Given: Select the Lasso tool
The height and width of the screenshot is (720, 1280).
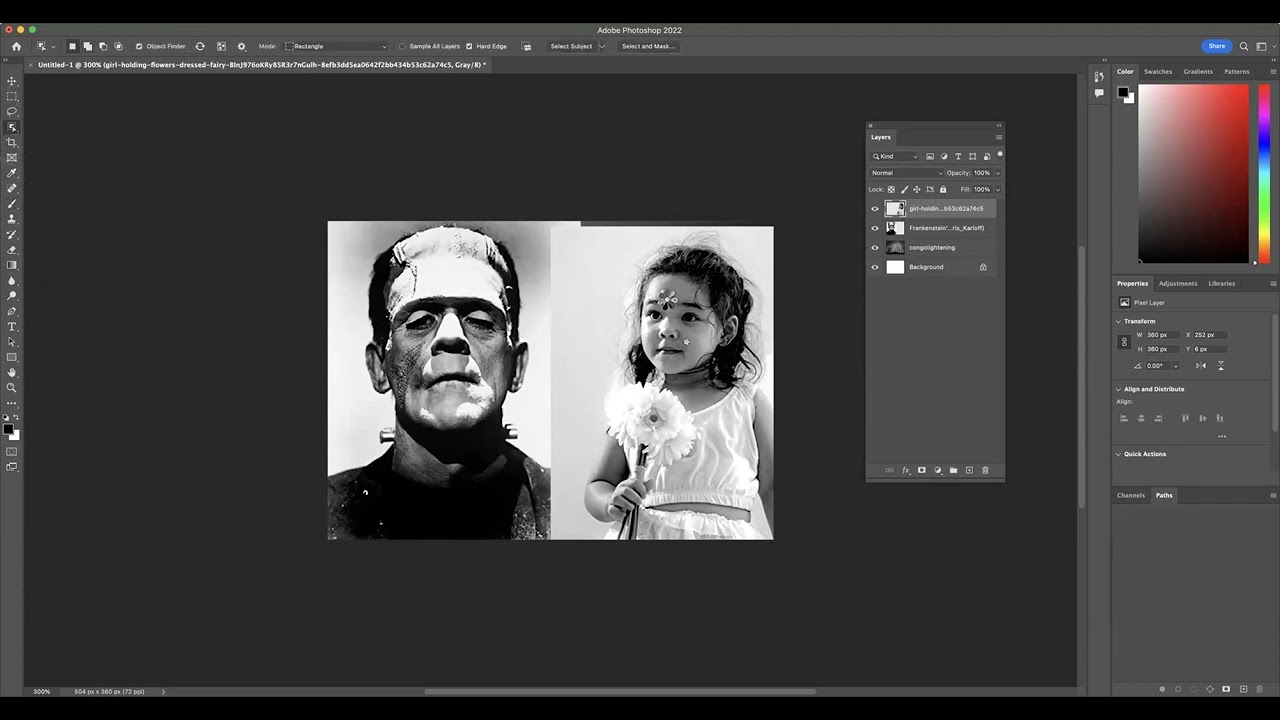Looking at the screenshot, I should [x=12, y=111].
